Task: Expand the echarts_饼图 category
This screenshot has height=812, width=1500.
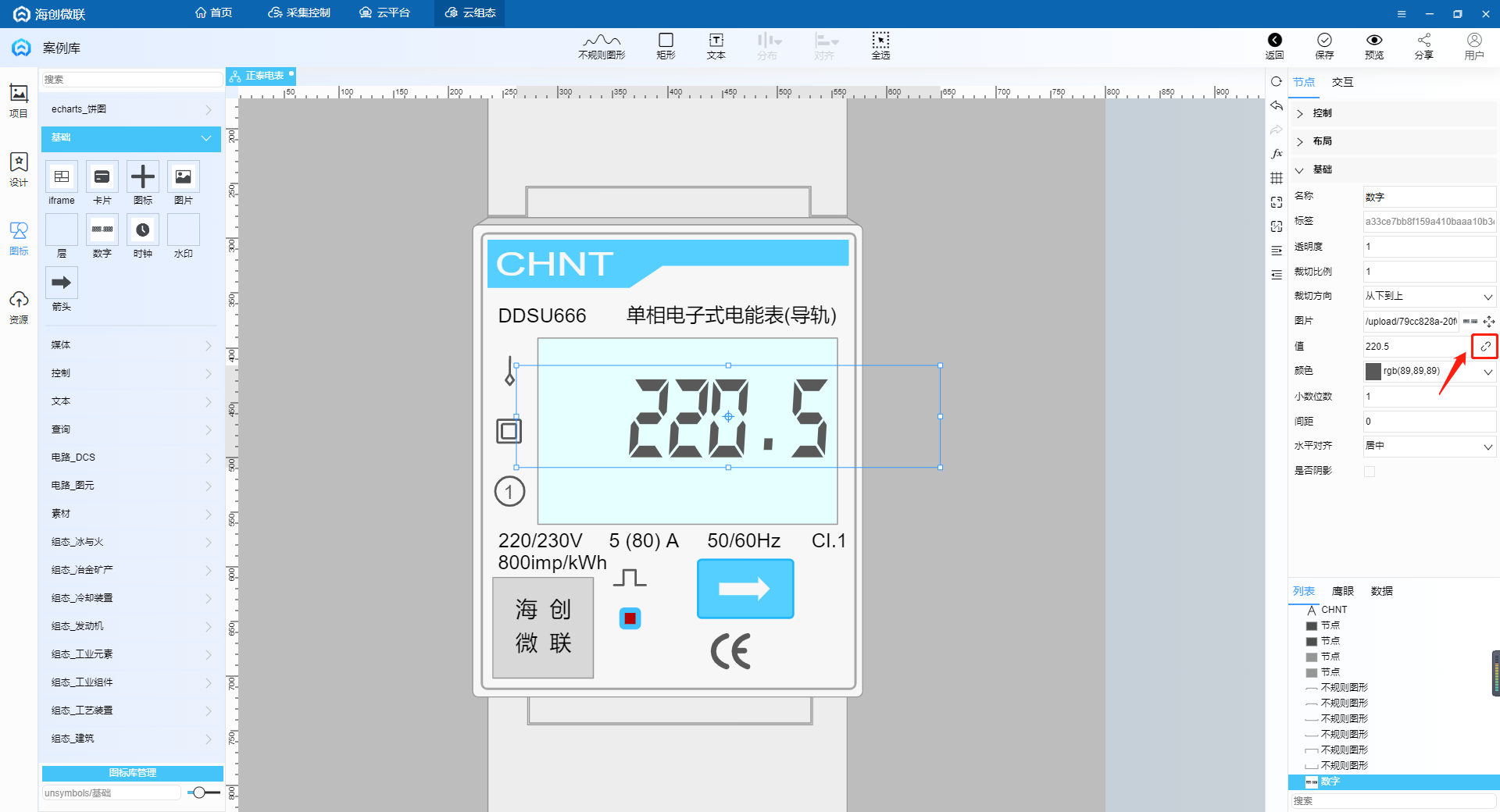Action: pyautogui.click(x=131, y=109)
